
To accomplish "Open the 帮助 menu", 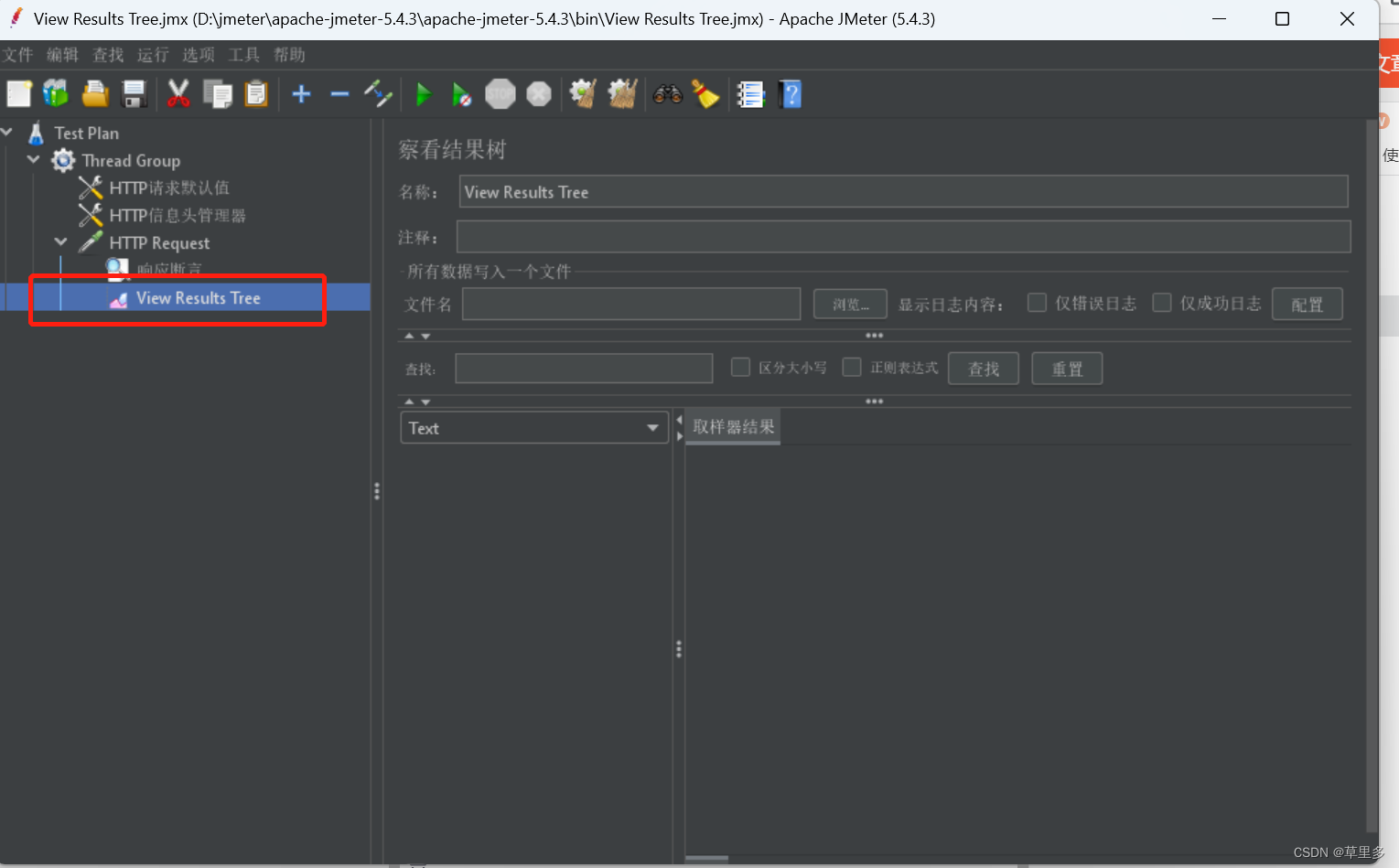I will 289,55.
